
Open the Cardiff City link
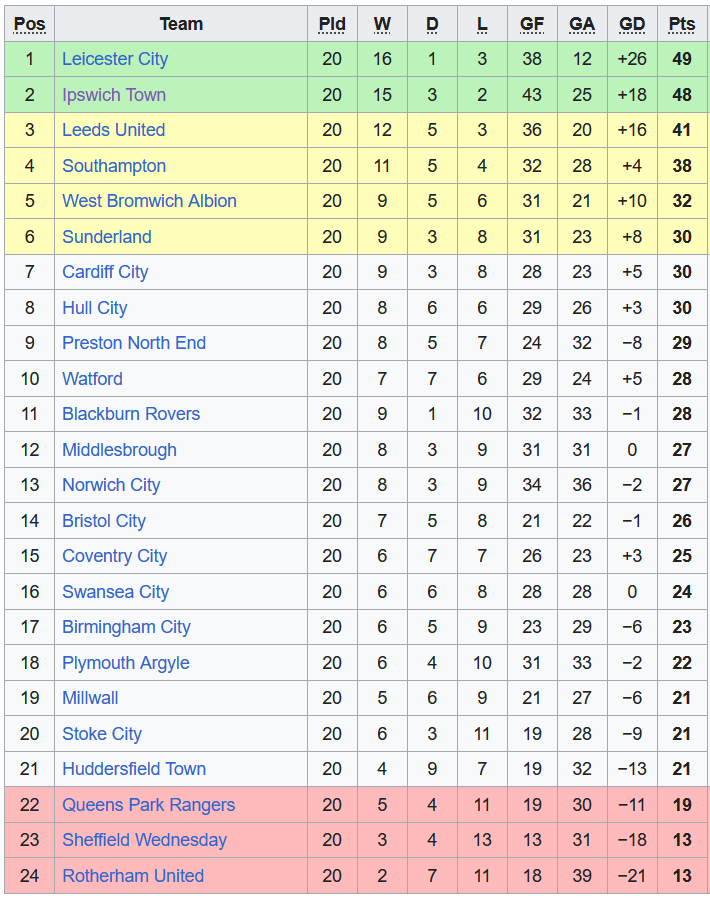[104, 272]
